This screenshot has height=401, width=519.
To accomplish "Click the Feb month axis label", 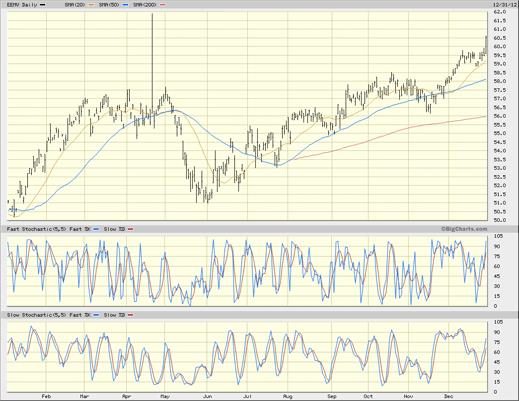I will 46,396.
